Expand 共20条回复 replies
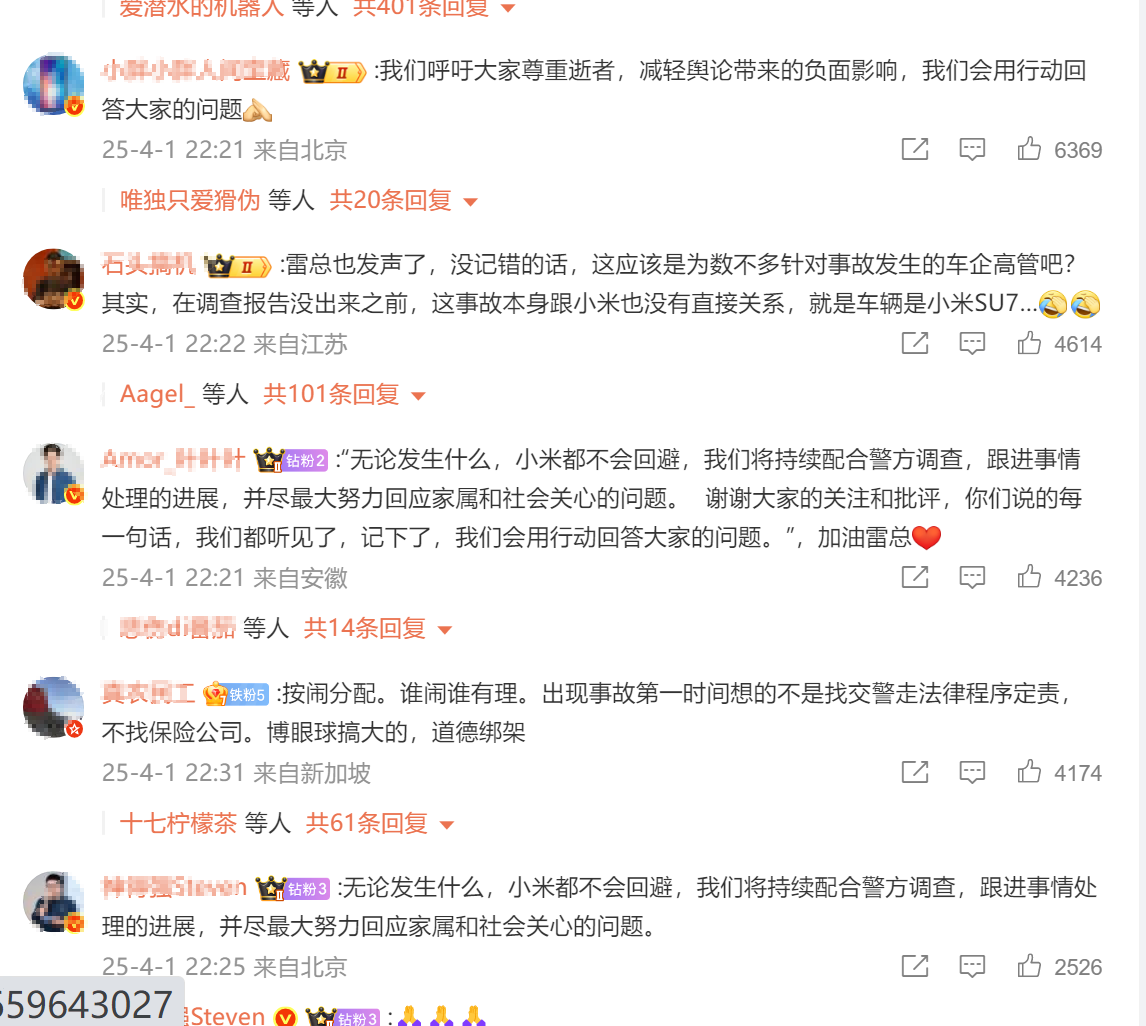 403,200
